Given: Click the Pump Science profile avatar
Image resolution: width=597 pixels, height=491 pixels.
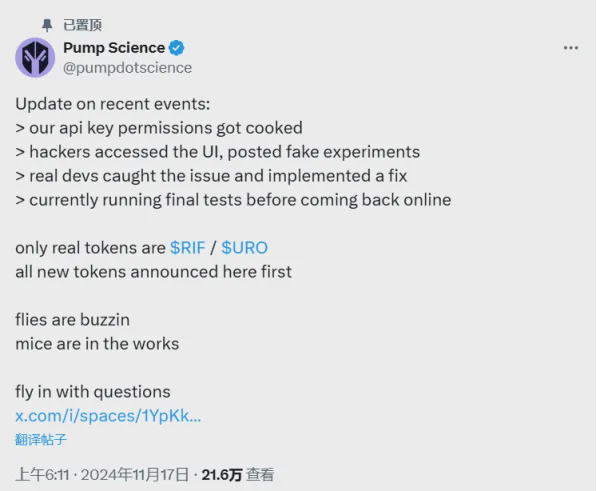Looking at the screenshot, I should click(x=35, y=57).
